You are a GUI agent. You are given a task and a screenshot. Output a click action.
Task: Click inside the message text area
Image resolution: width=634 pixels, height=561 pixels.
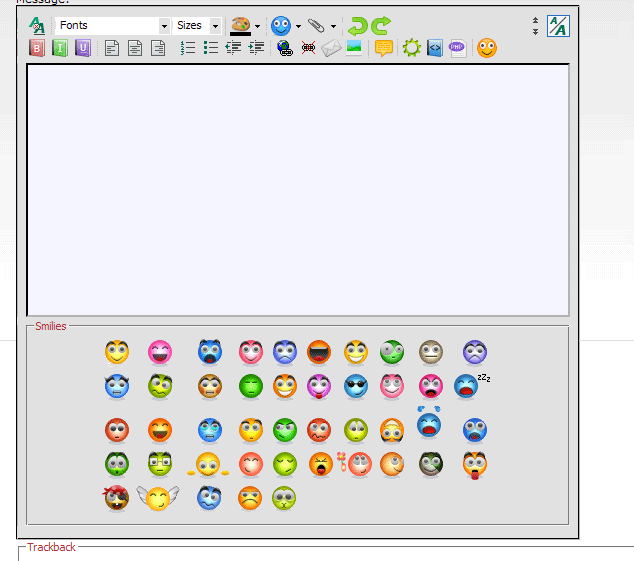[x=298, y=190]
